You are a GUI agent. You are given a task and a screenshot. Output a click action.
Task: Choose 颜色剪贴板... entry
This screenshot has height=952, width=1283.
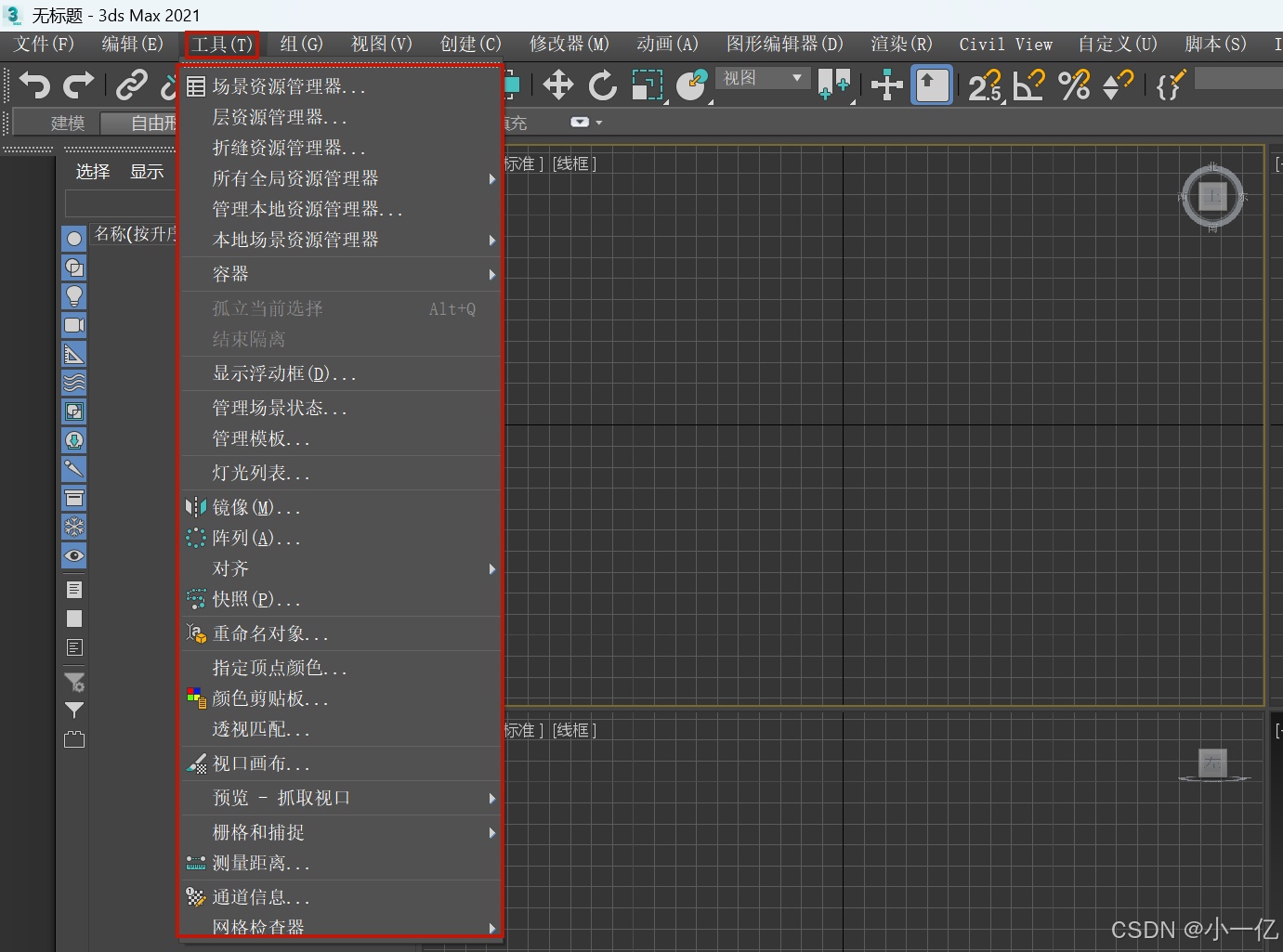[x=341, y=698]
